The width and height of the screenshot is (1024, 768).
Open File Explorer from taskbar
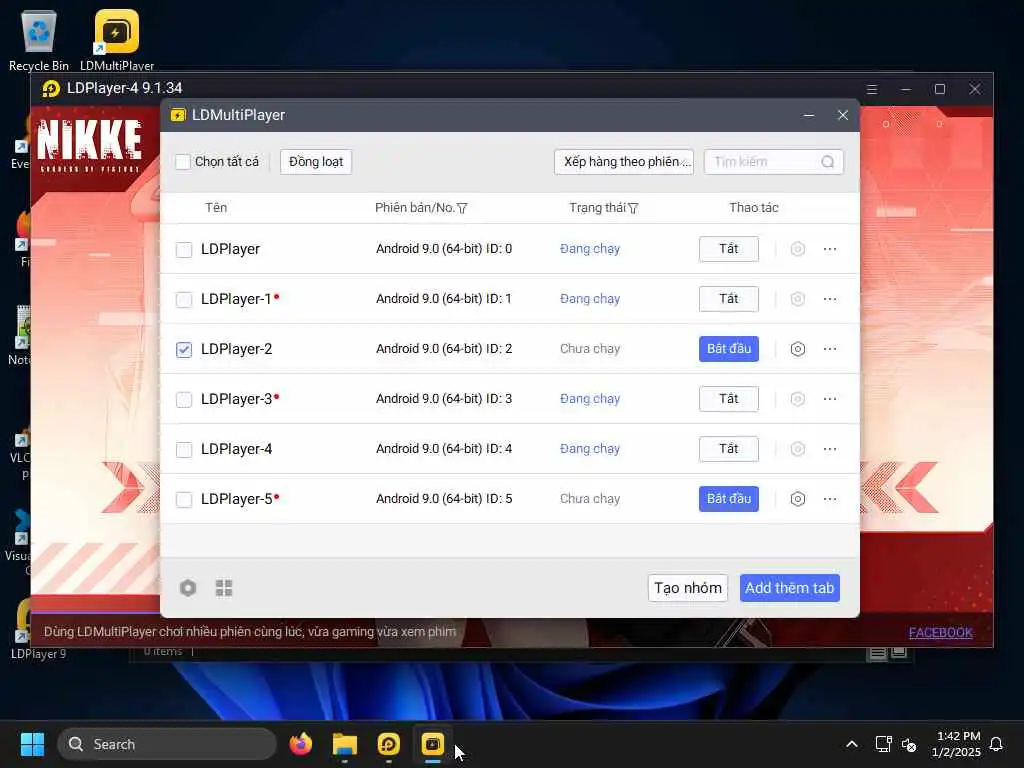[344, 744]
